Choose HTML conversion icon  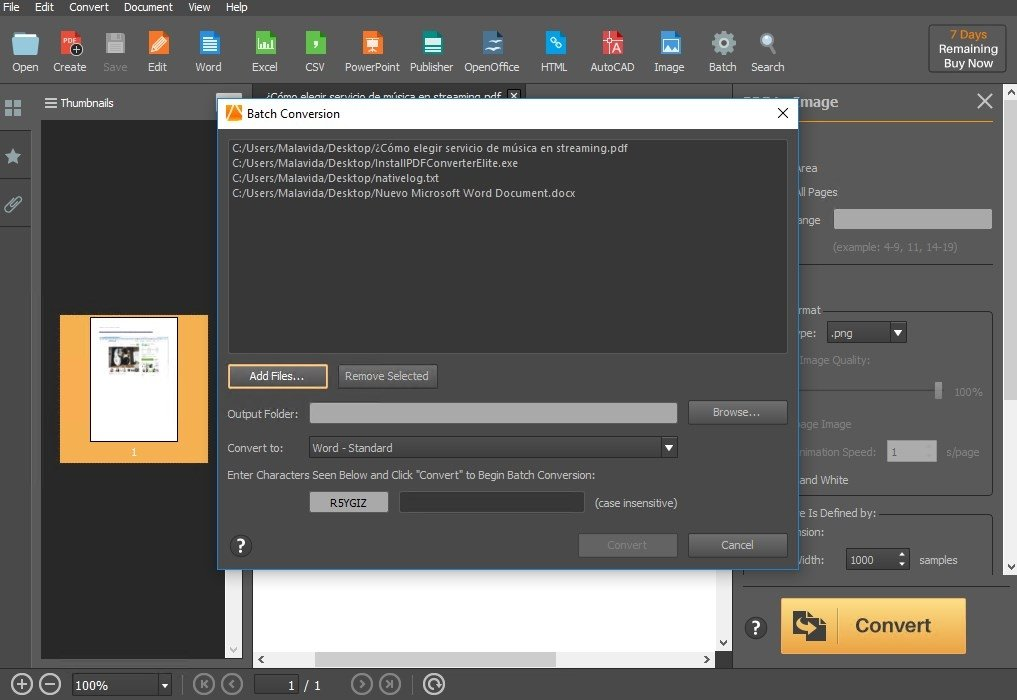point(555,52)
